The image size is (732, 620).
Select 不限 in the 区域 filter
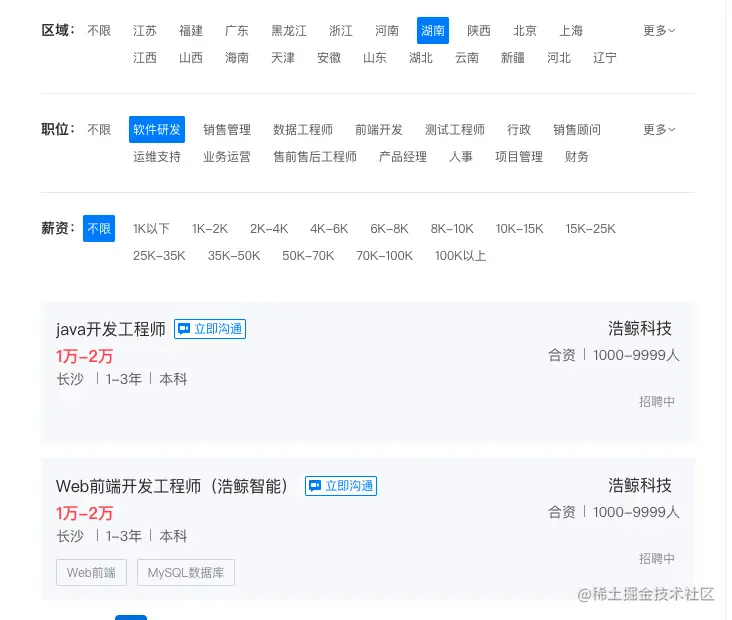[99, 31]
